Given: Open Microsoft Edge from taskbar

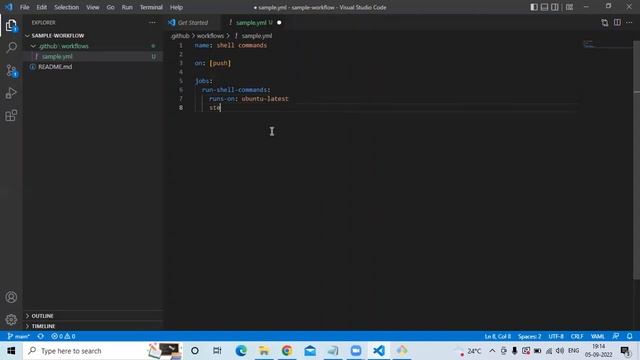Looking at the screenshot, I should [241, 351].
